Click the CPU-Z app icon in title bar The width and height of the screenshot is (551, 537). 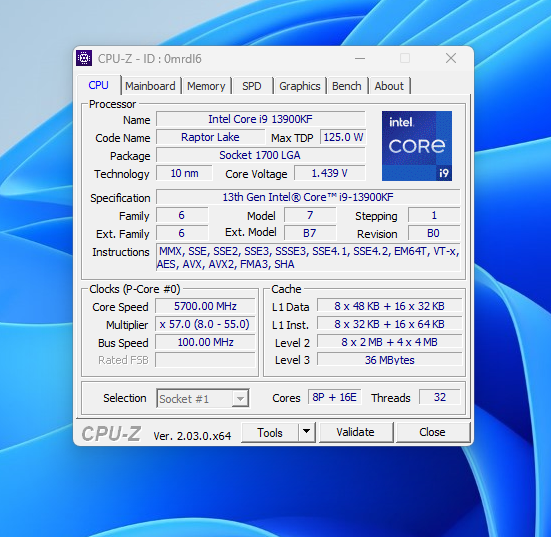[x=84, y=58]
